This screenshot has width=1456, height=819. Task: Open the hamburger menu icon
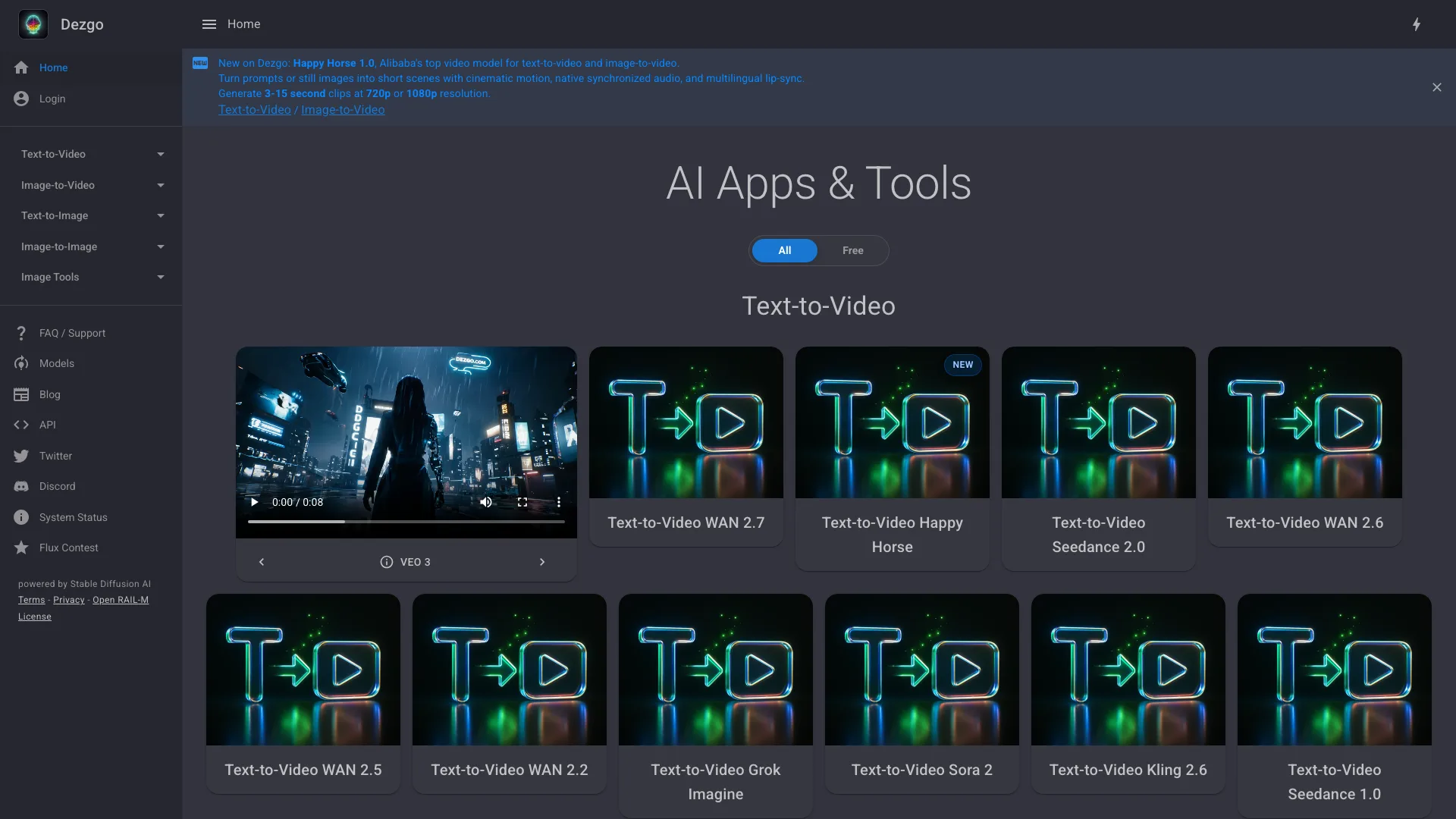click(209, 24)
